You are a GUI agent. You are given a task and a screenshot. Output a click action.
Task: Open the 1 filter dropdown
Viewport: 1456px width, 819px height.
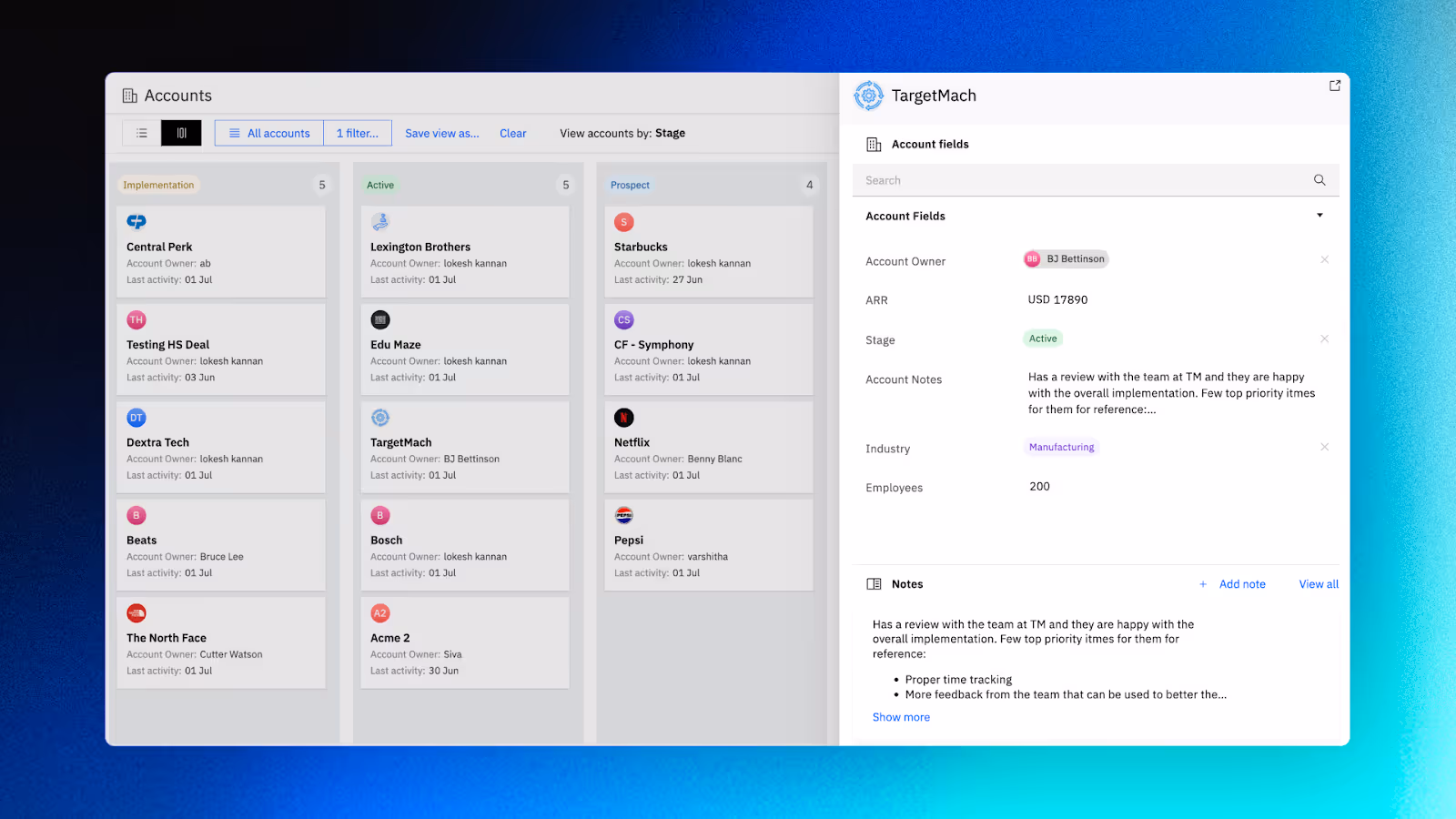tap(358, 133)
